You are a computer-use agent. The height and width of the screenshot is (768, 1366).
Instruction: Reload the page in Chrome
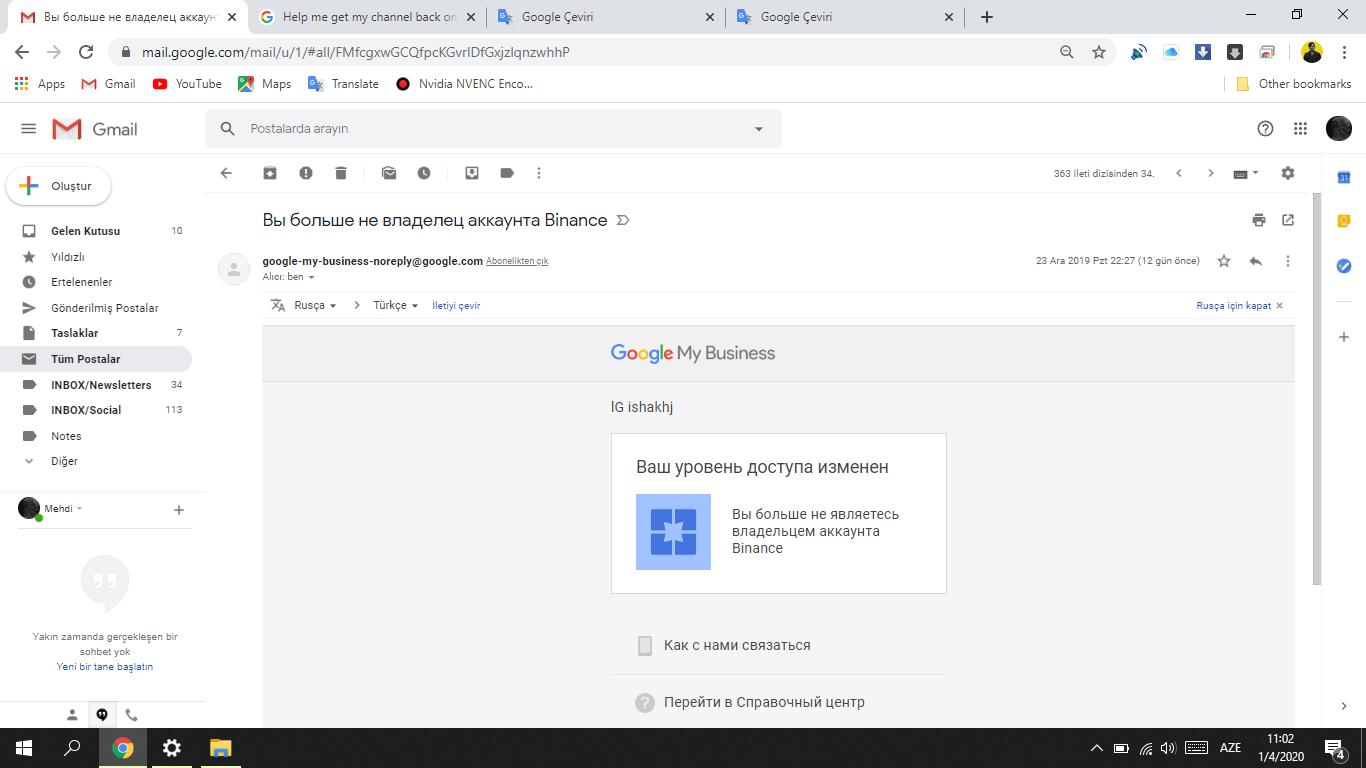click(86, 52)
